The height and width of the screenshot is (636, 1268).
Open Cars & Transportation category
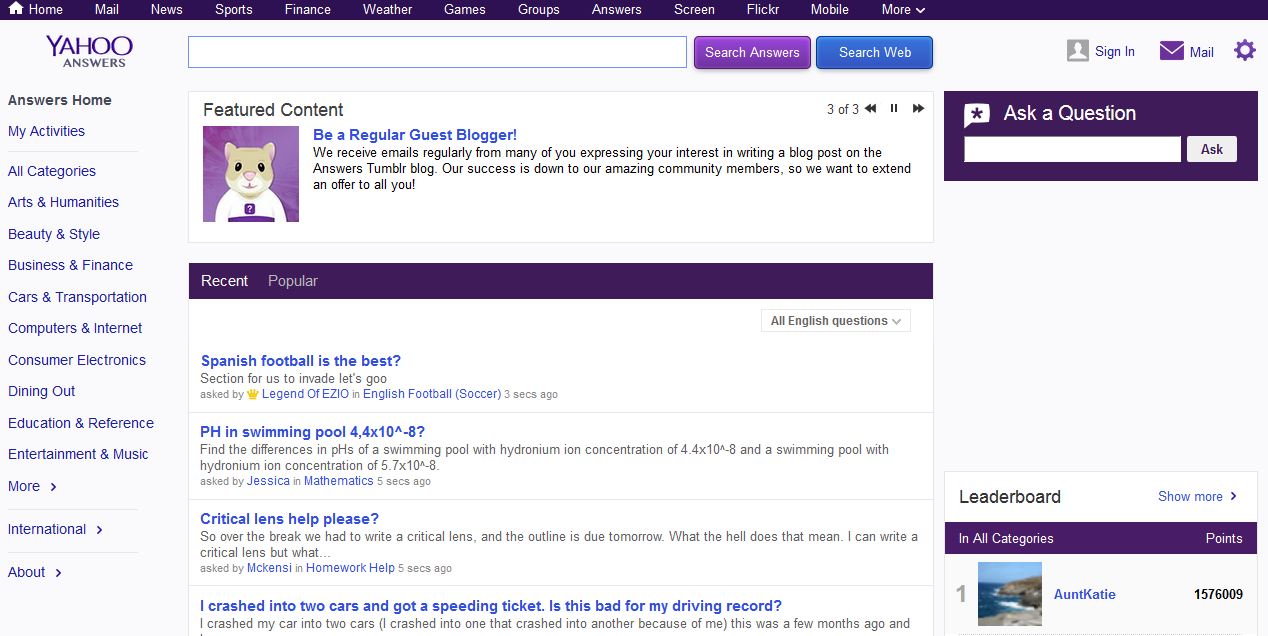point(77,297)
